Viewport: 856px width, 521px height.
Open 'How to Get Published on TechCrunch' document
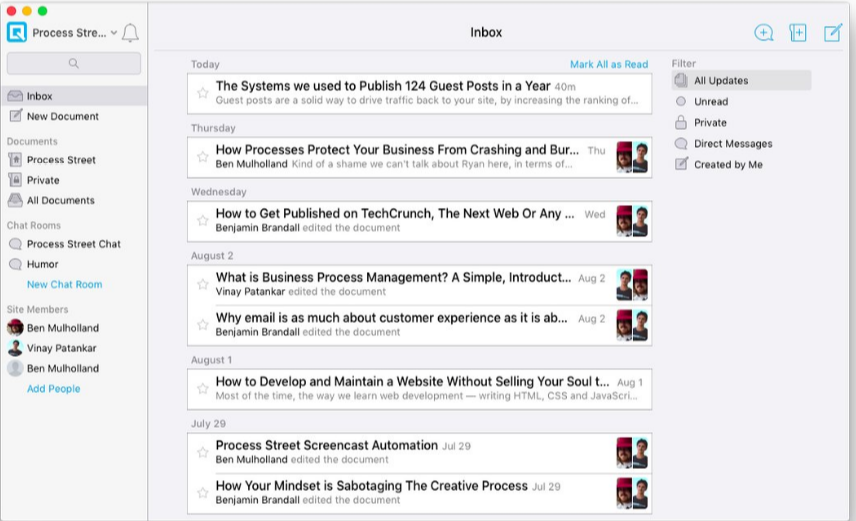click(419, 221)
